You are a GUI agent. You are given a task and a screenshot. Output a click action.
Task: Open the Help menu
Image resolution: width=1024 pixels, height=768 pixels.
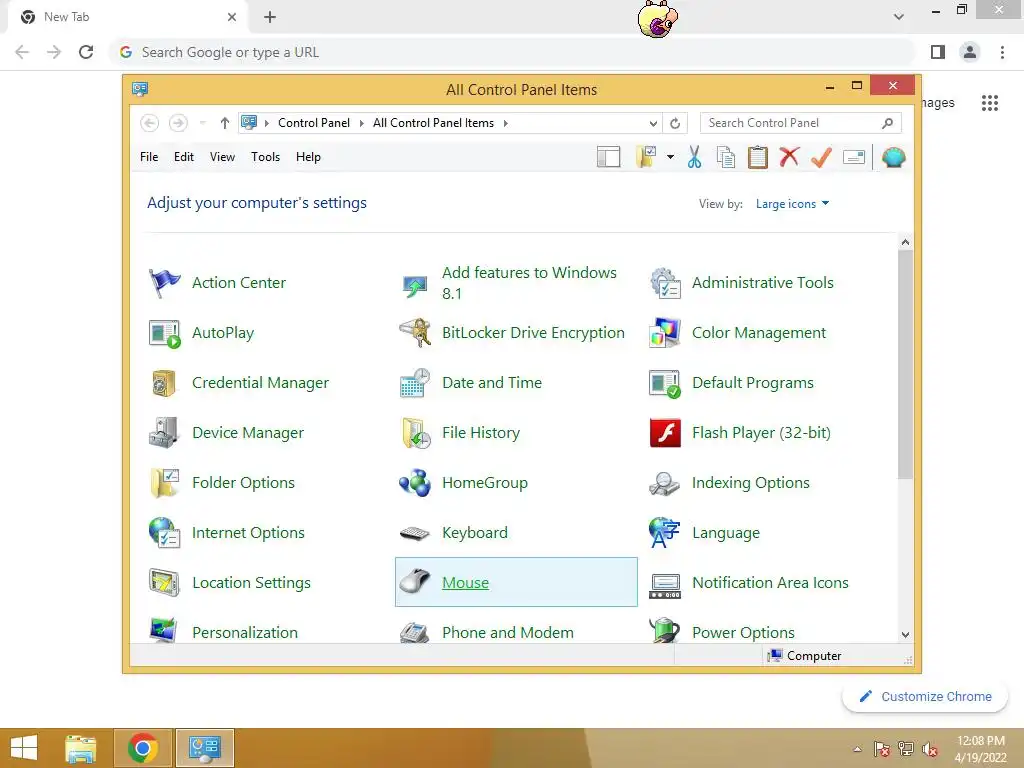[x=308, y=157]
